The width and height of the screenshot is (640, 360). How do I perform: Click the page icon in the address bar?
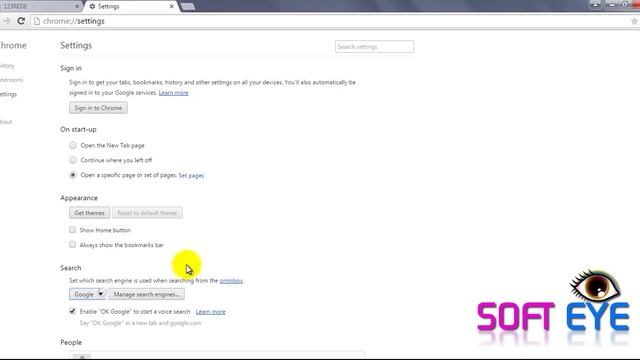coord(37,21)
